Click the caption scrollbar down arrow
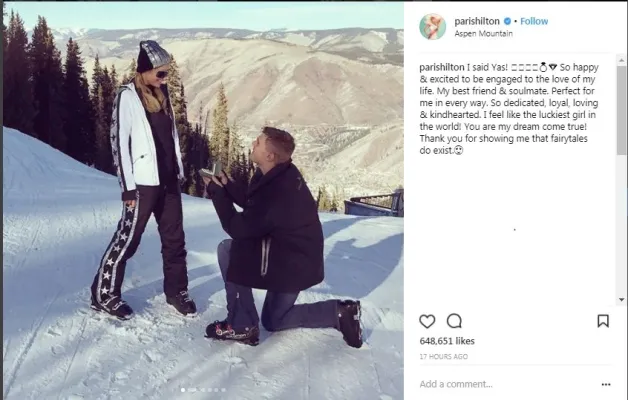This screenshot has width=628, height=400. pyautogui.click(x=621, y=299)
